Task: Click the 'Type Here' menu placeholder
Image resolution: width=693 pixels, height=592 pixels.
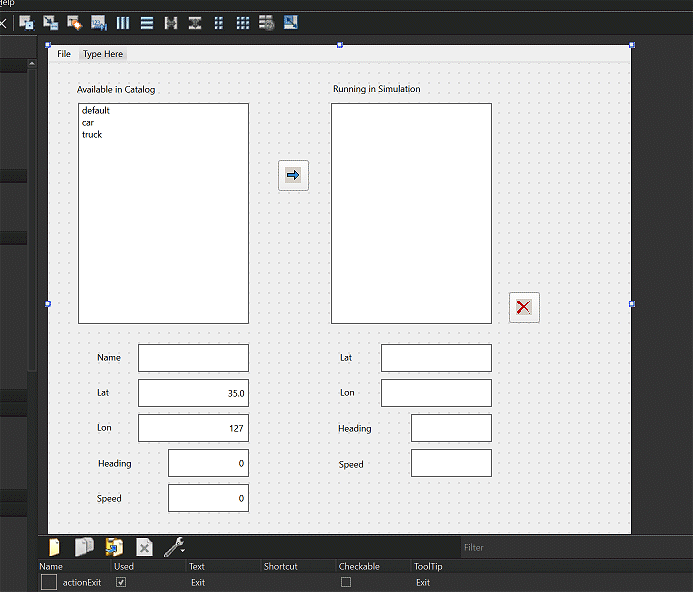Action: click(x=103, y=54)
